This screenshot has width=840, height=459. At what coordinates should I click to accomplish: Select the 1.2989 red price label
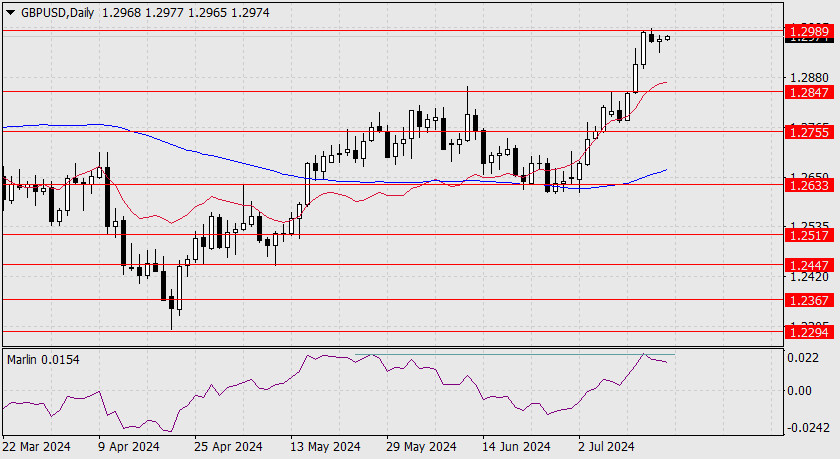point(809,32)
